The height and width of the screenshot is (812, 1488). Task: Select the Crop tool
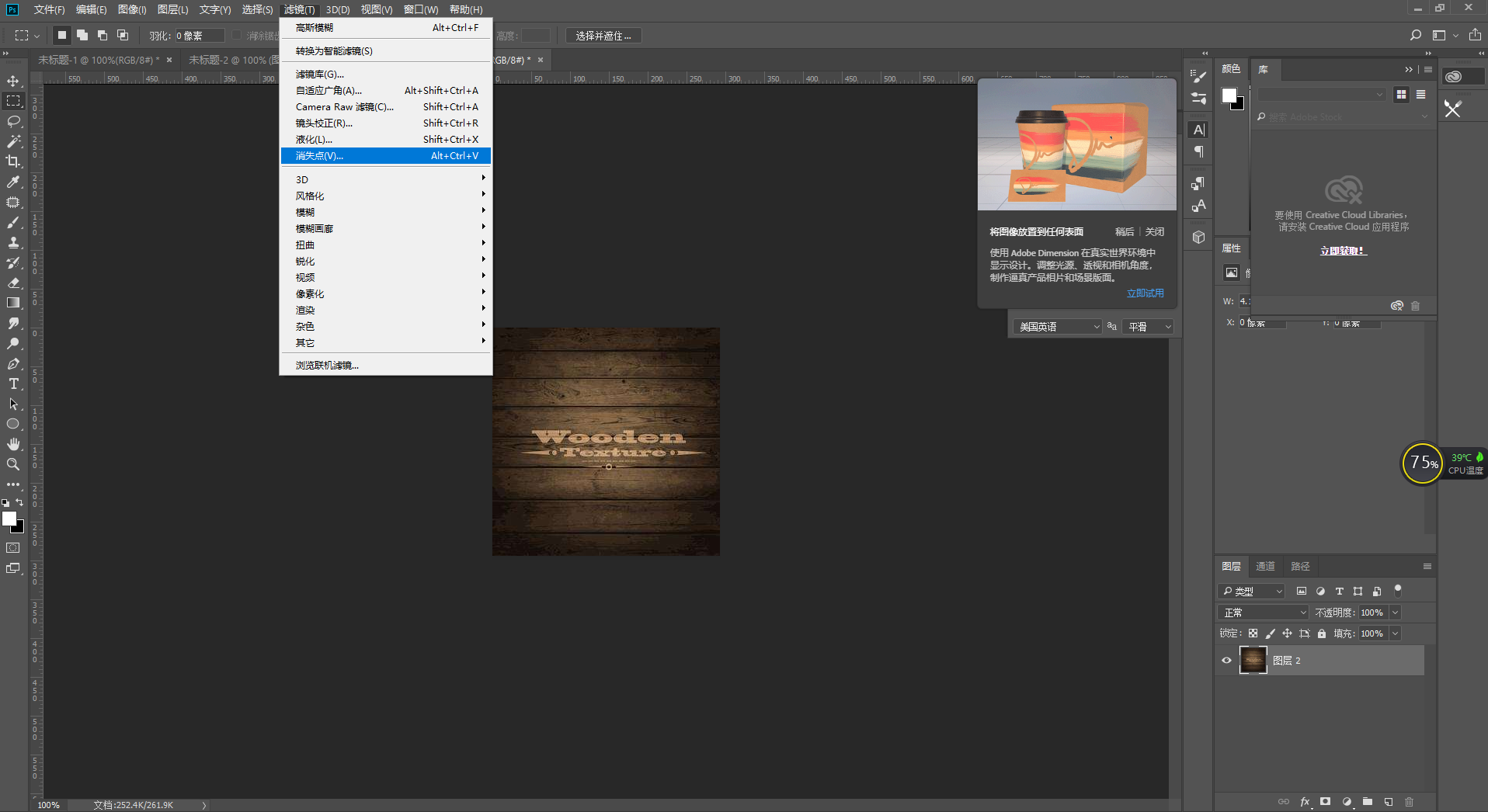(13, 161)
